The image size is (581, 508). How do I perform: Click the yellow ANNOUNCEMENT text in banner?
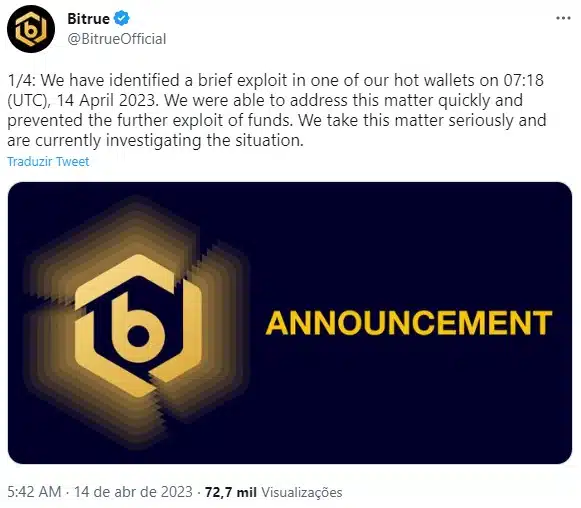click(409, 323)
